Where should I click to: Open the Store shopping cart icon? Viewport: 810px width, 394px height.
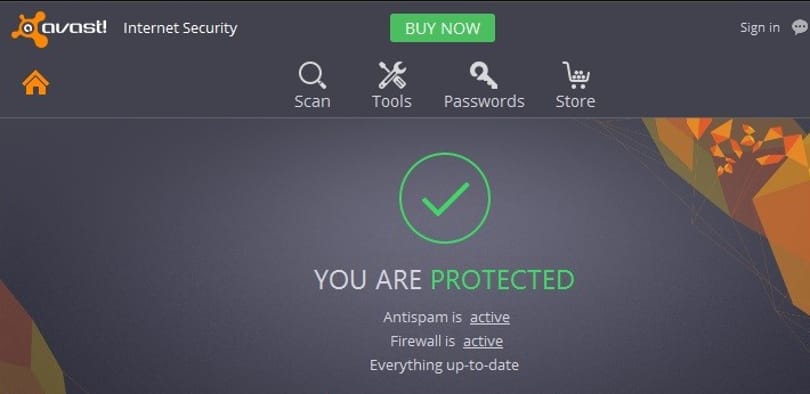(x=575, y=75)
